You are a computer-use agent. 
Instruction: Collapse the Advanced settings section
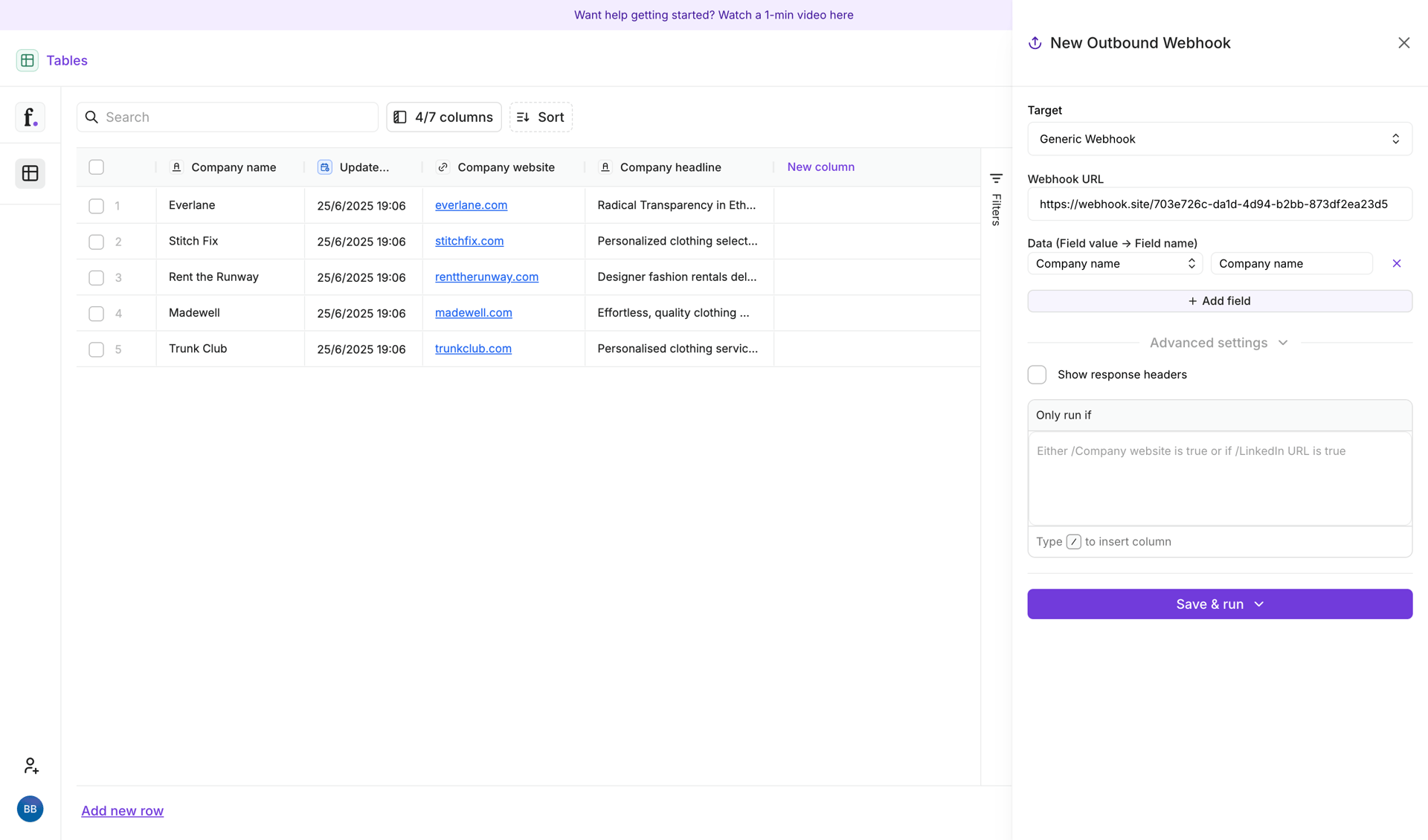pos(1282,343)
